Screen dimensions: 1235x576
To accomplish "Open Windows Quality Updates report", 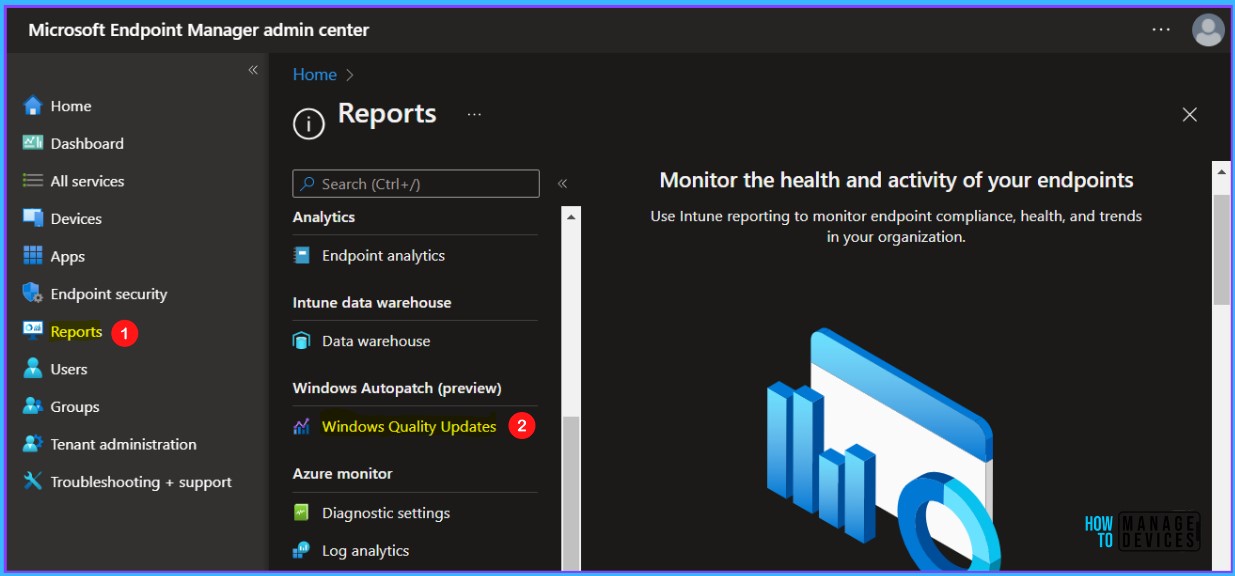I will click(x=409, y=427).
